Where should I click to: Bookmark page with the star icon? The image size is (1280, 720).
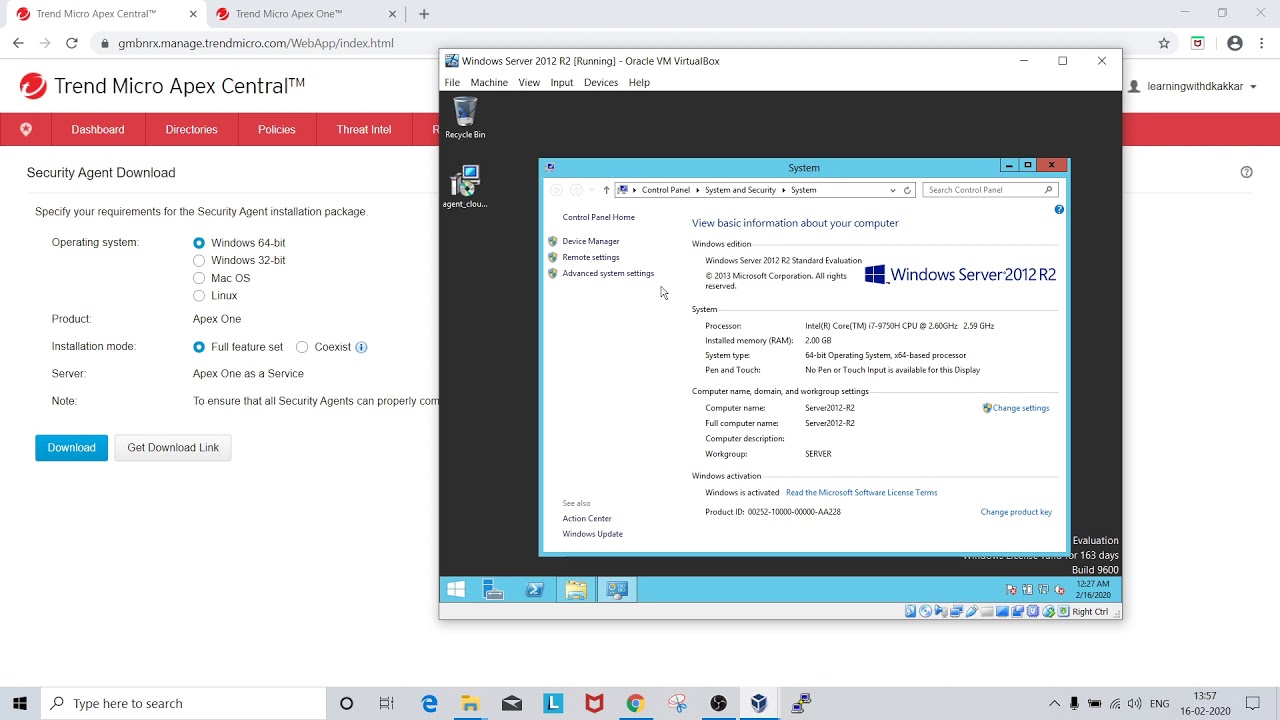tap(1164, 43)
